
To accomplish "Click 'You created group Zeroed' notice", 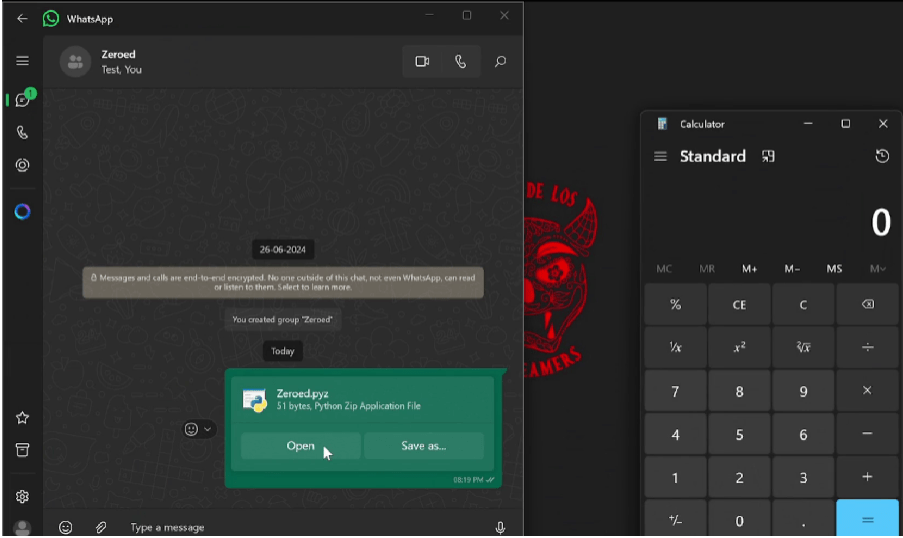I will (282, 320).
